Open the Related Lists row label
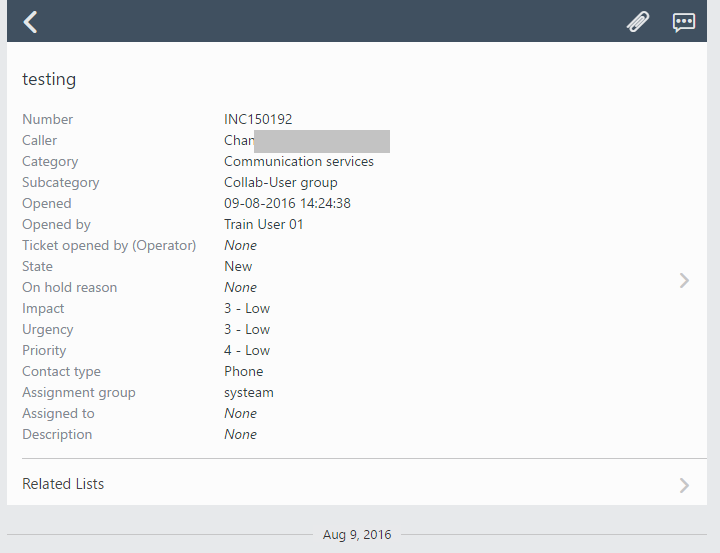 [x=63, y=484]
